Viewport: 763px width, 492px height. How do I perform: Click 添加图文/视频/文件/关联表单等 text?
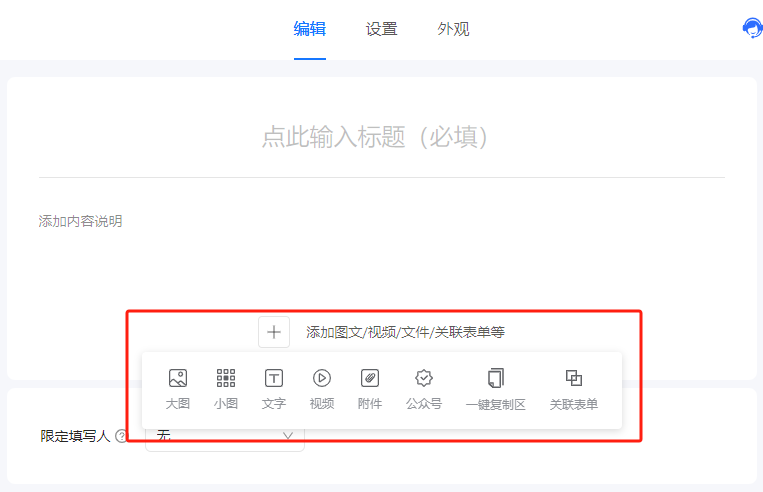tap(405, 332)
